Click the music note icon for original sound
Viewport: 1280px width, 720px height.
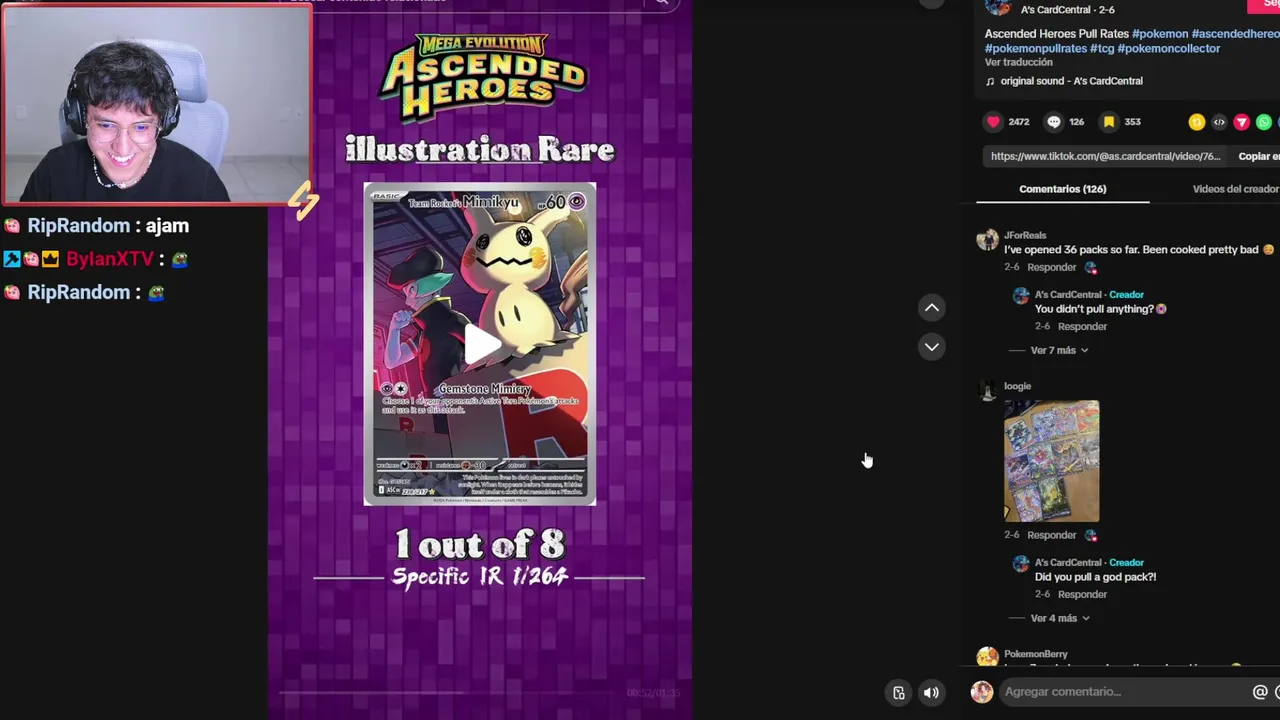pos(990,81)
